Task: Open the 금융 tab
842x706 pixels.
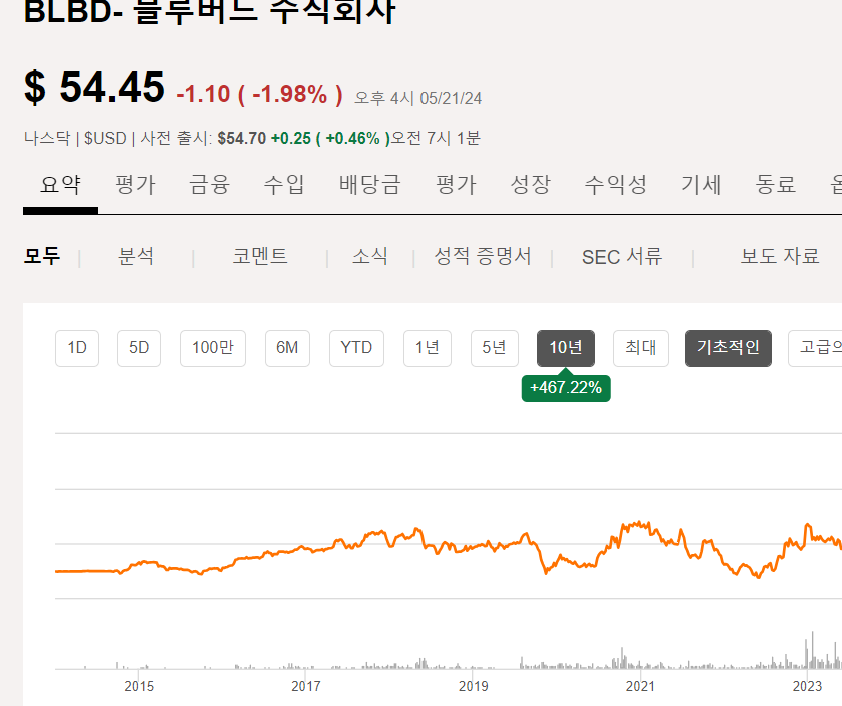Action: point(209,185)
